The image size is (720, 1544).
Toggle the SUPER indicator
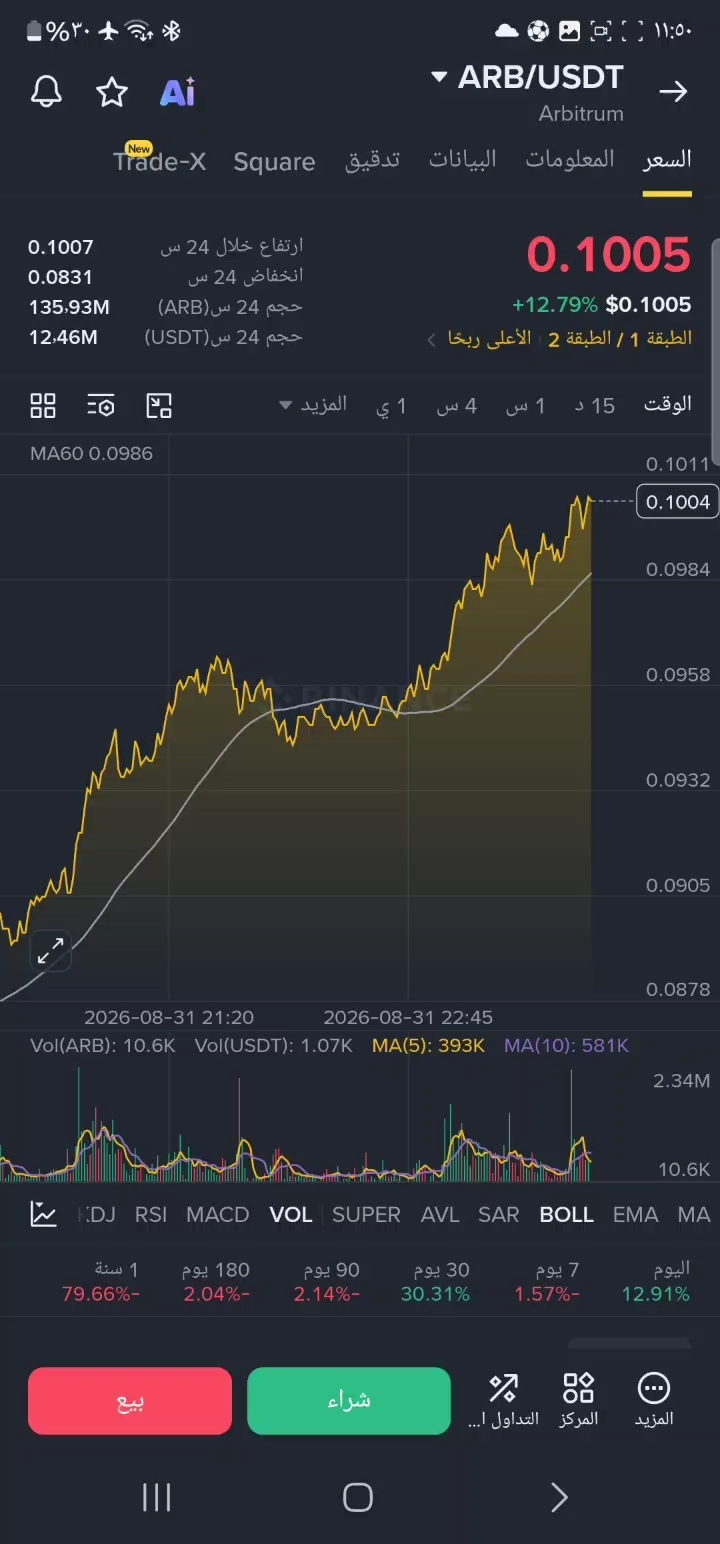tap(366, 1214)
